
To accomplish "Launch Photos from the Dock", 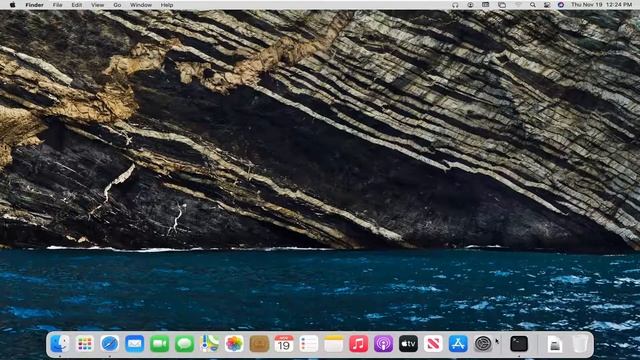I will tap(234, 344).
